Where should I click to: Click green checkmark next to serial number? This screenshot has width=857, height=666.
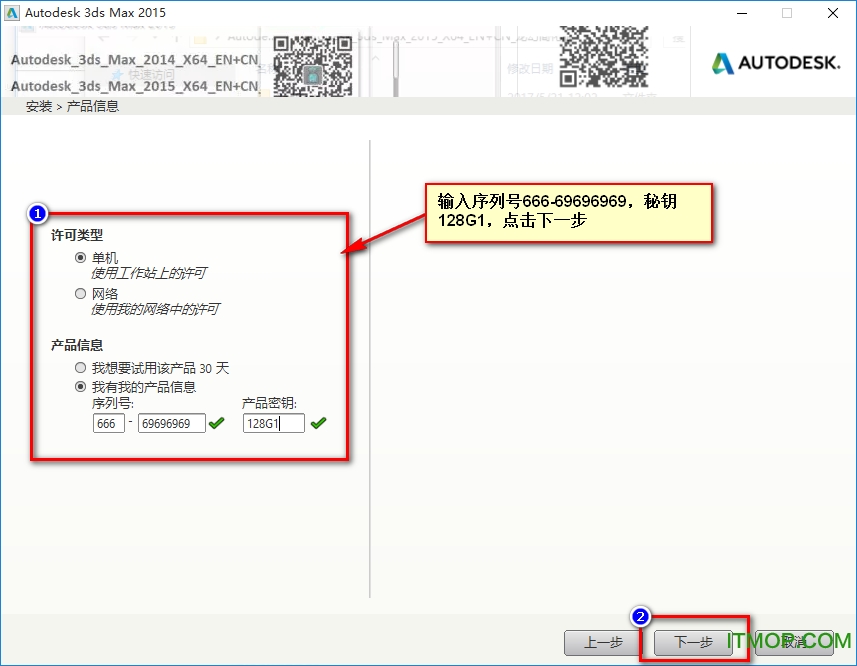click(216, 423)
